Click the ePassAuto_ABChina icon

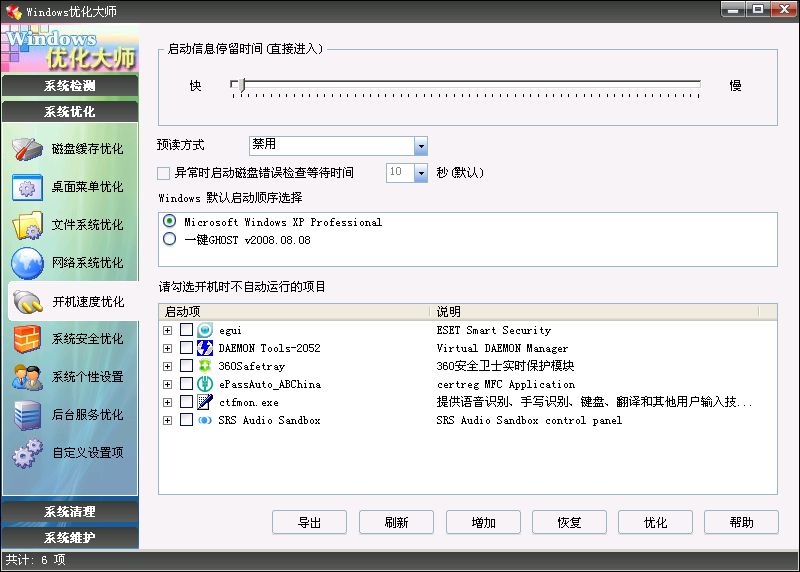coord(205,384)
